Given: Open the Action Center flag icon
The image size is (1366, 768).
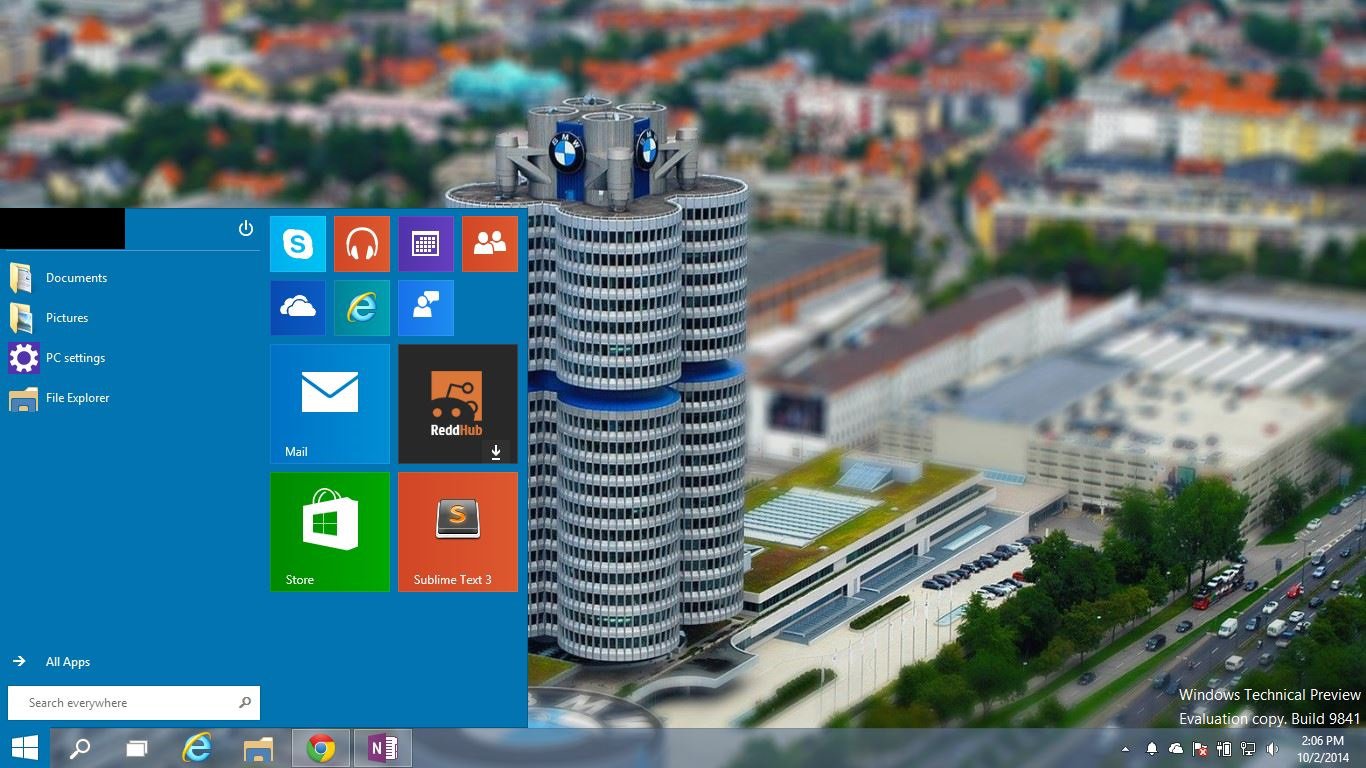Looking at the screenshot, I should (x=1199, y=748).
